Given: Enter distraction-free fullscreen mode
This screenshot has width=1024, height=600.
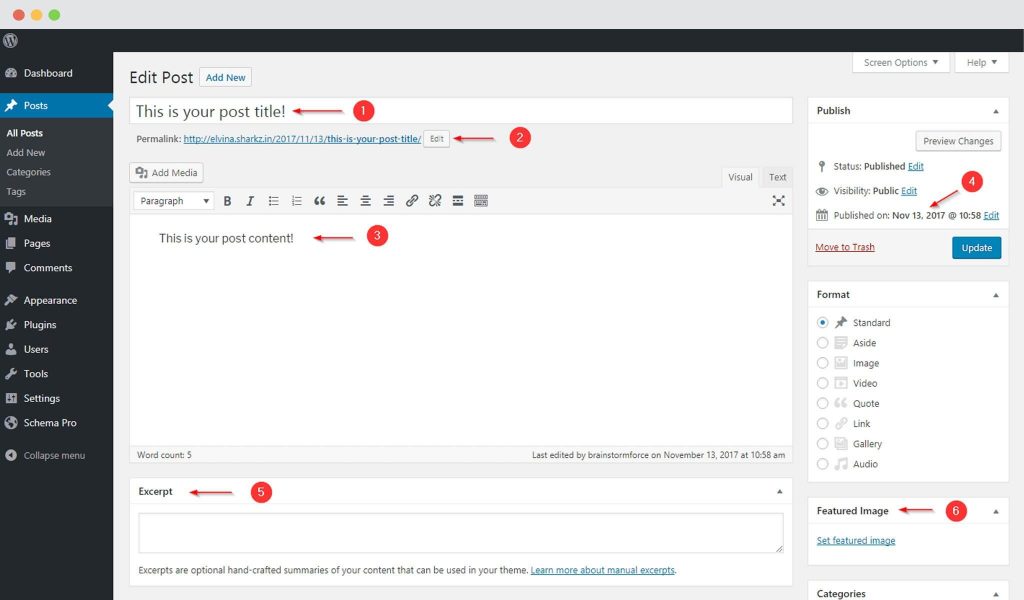Looking at the screenshot, I should click(778, 201).
